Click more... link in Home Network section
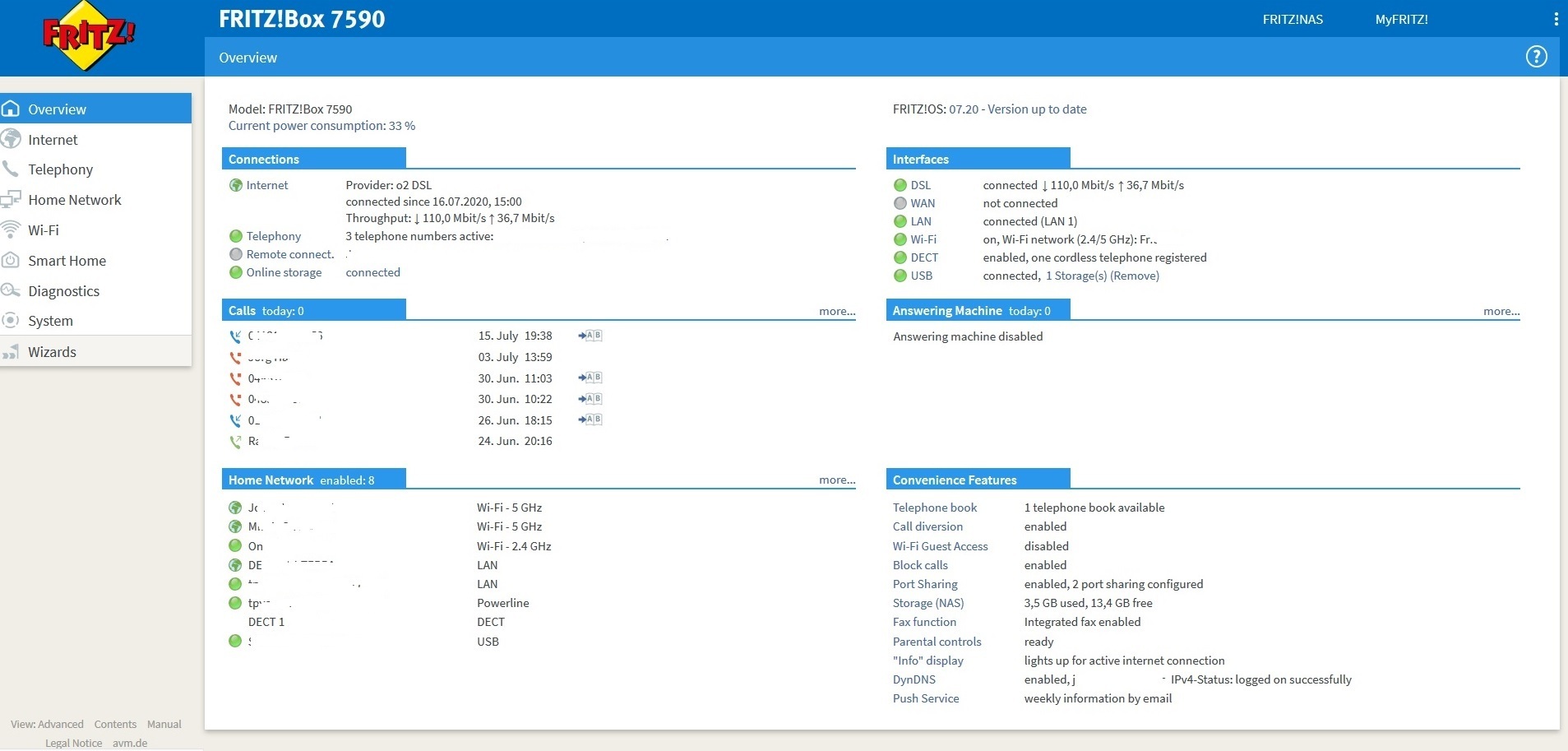This screenshot has height=751, width=1568. [x=837, y=480]
